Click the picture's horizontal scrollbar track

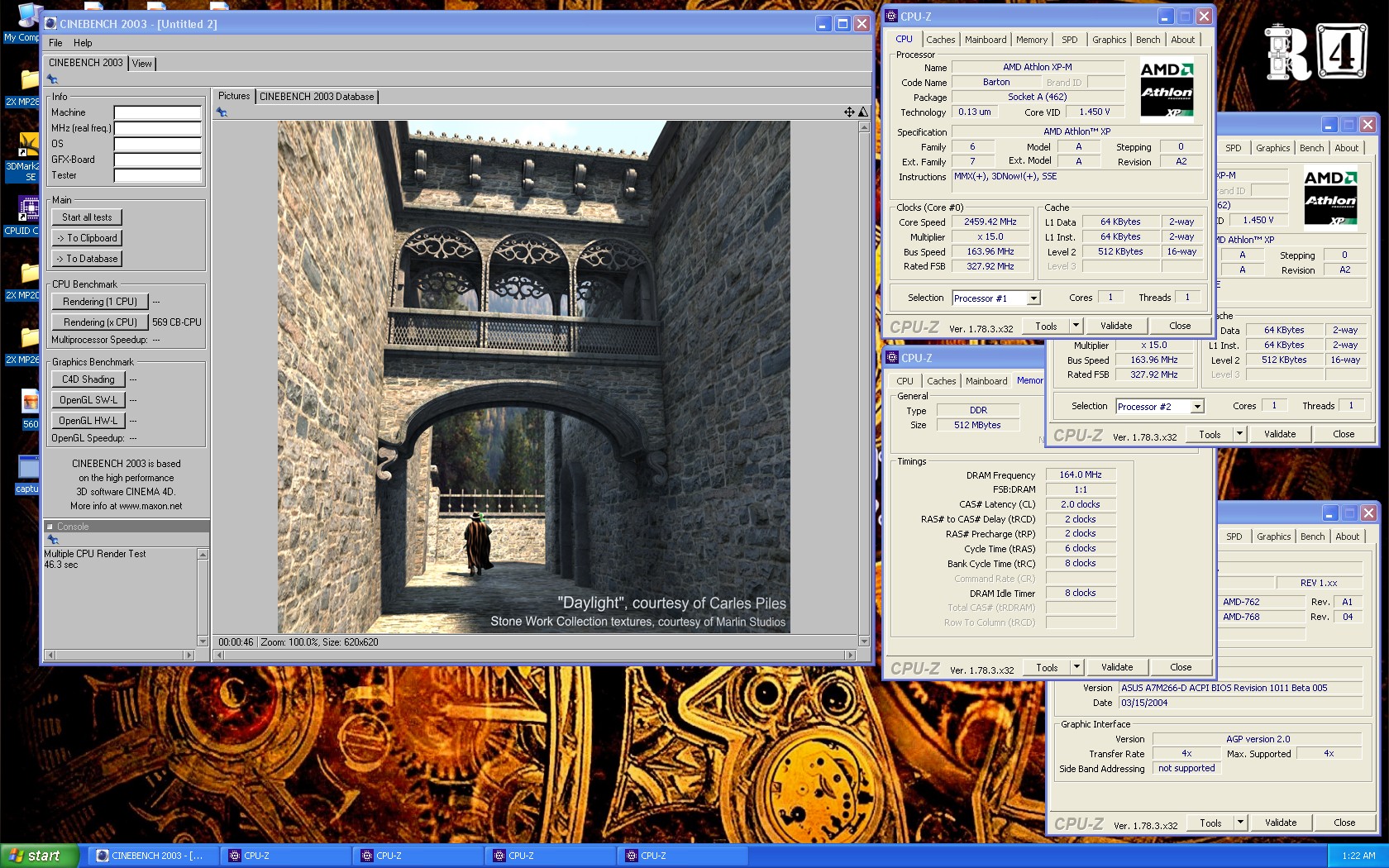click(x=533, y=656)
